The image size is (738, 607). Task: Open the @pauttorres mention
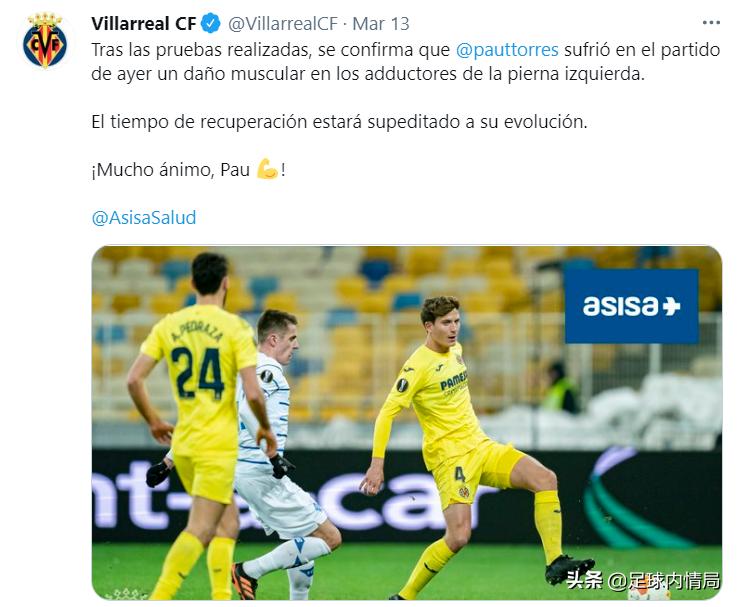[507, 50]
